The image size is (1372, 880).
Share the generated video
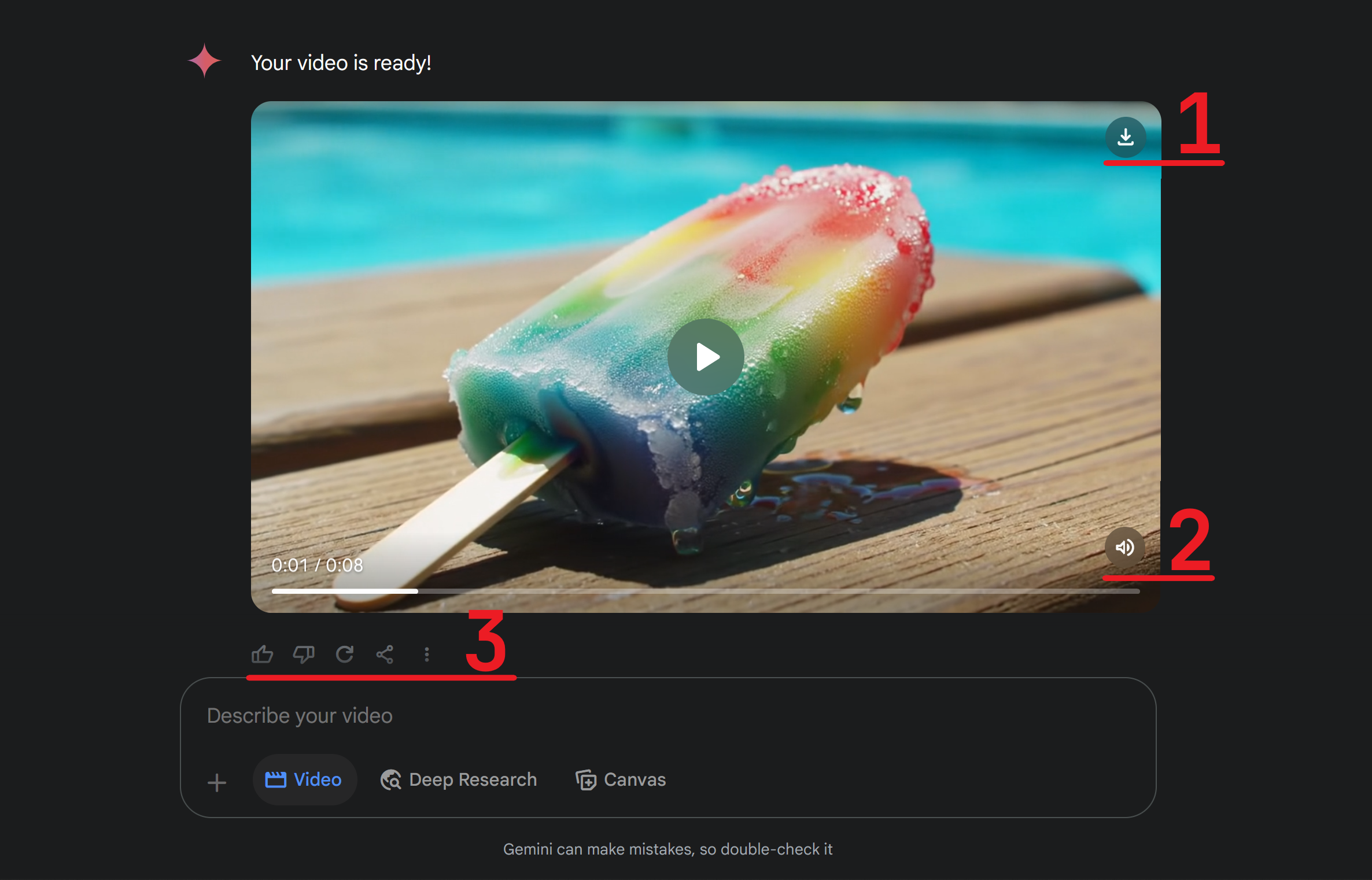point(386,654)
